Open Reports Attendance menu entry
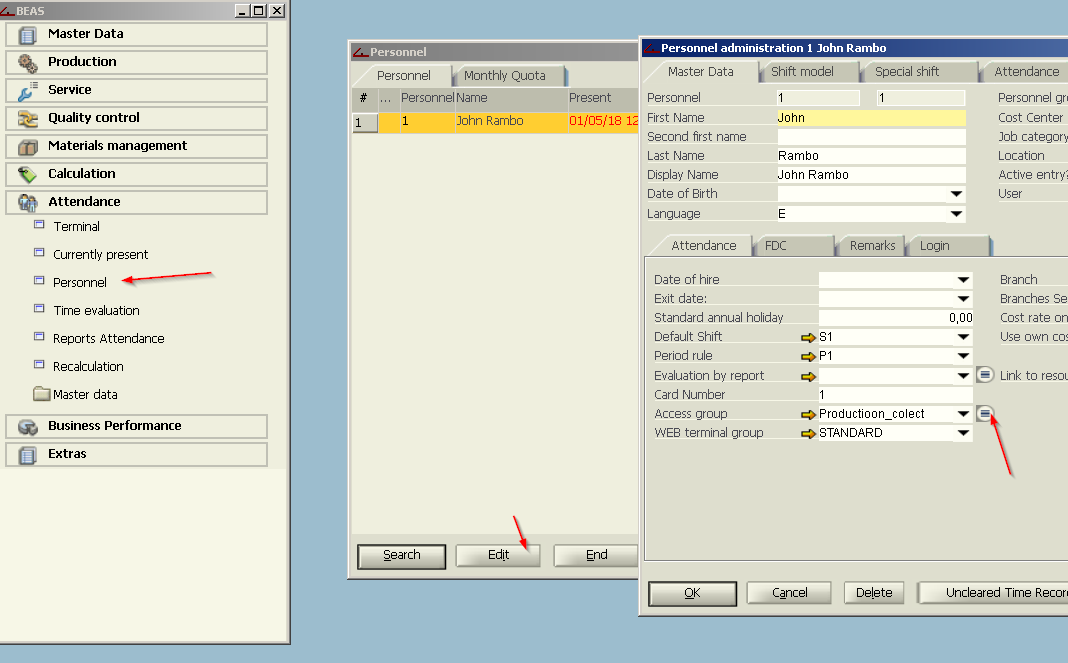The image size is (1068, 663). (108, 339)
